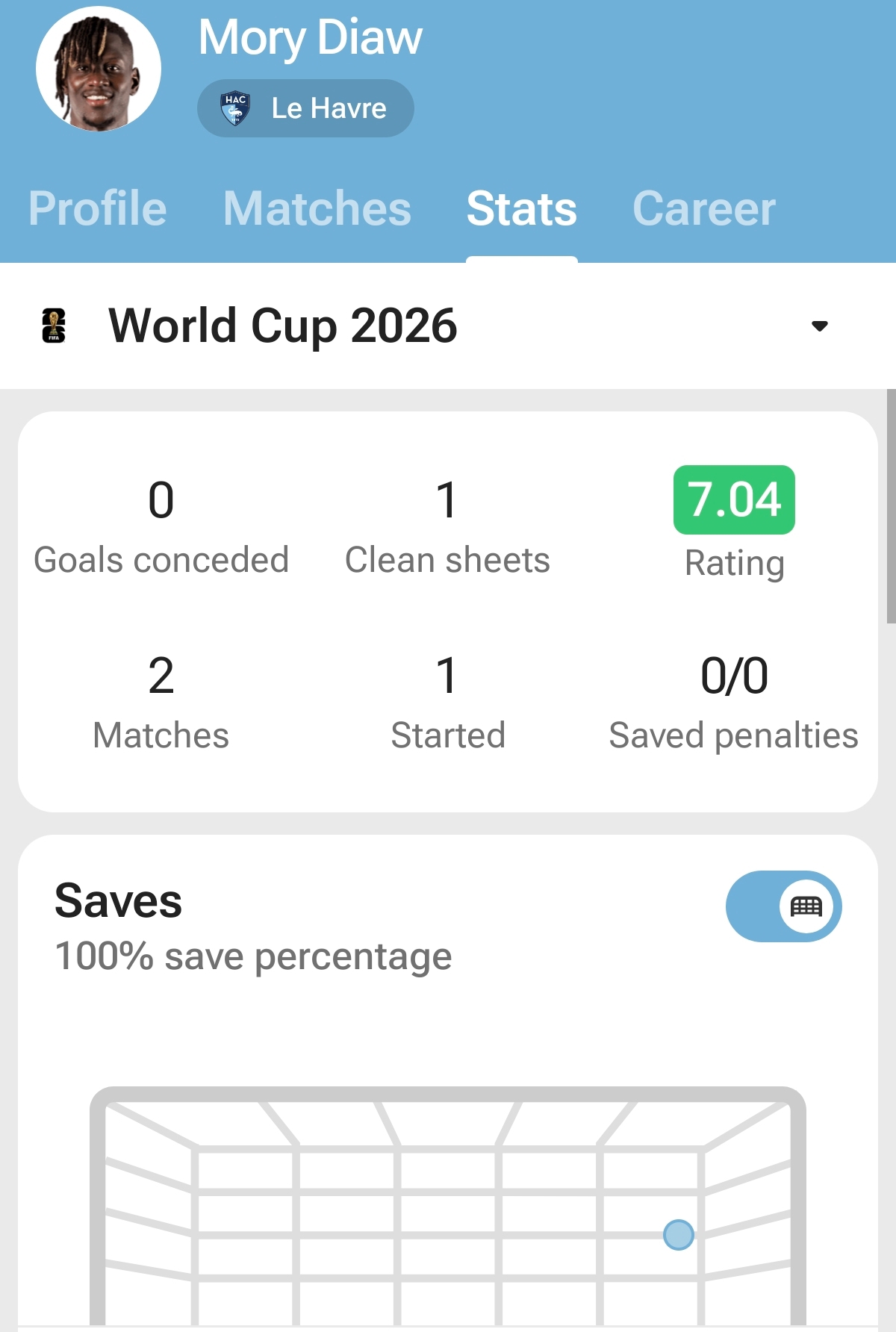Click the dropdown arrow beside World Cup 2026

tap(820, 326)
